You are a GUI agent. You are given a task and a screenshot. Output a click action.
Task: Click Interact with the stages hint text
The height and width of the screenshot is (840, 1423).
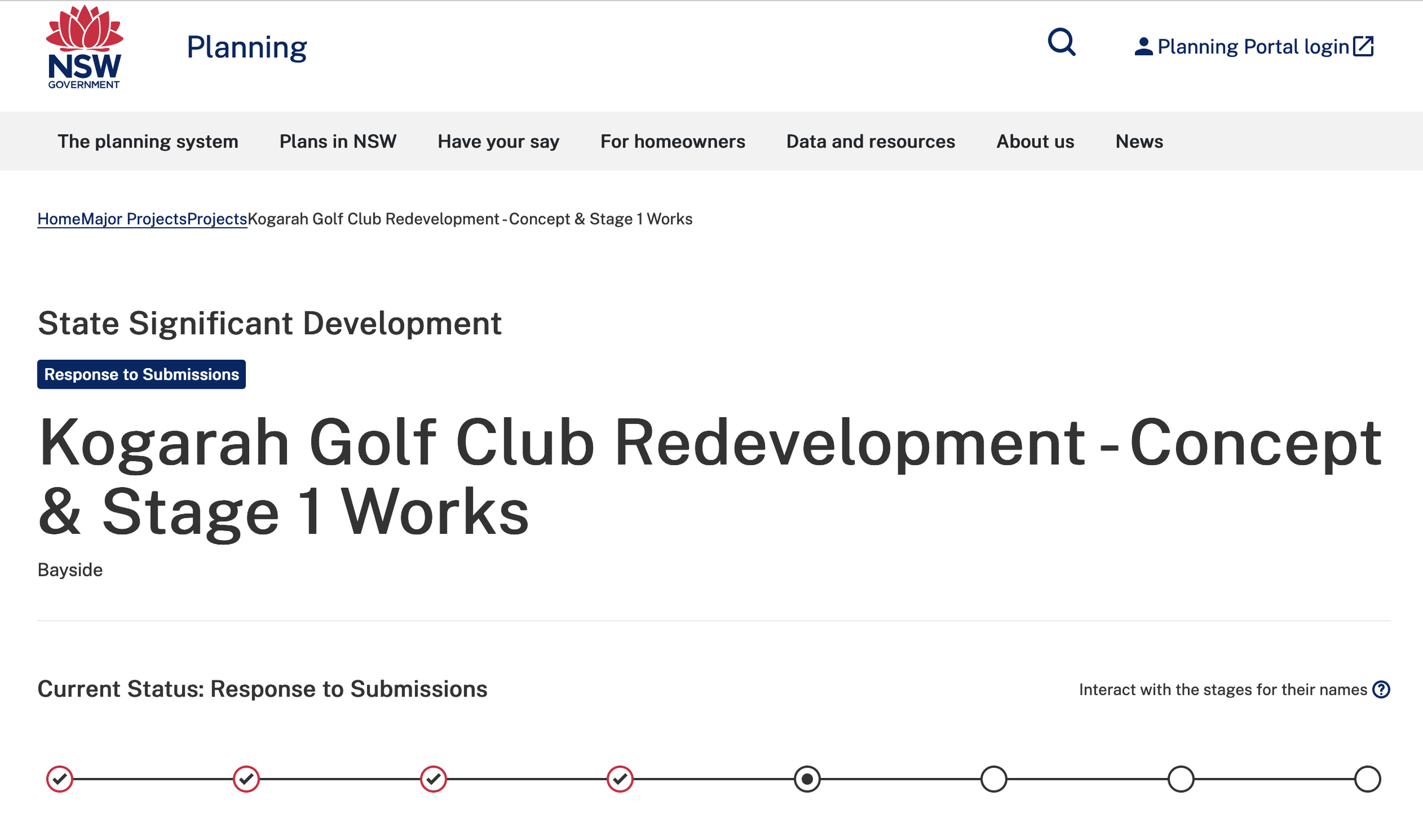pos(1223,690)
